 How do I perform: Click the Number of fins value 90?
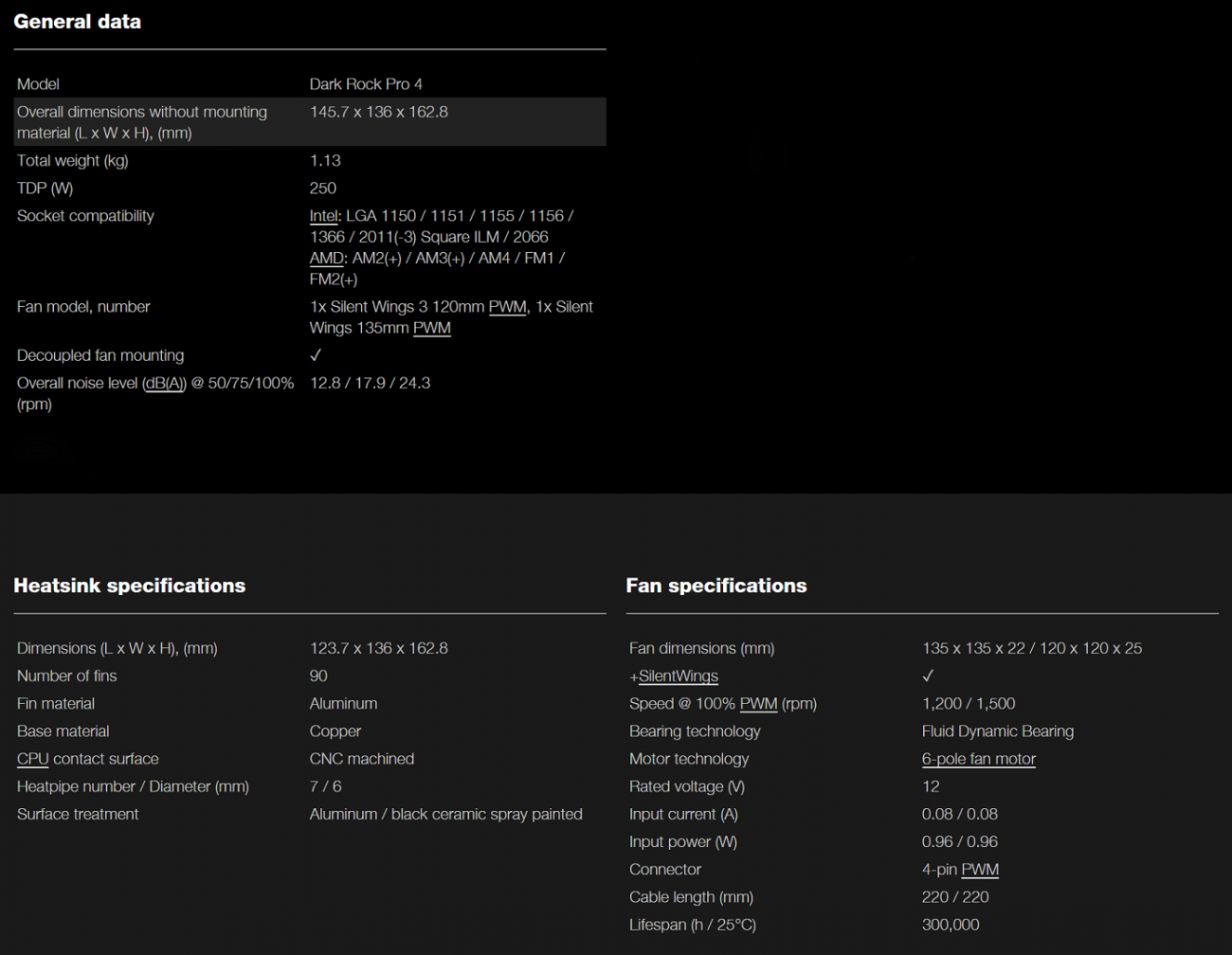tap(318, 676)
